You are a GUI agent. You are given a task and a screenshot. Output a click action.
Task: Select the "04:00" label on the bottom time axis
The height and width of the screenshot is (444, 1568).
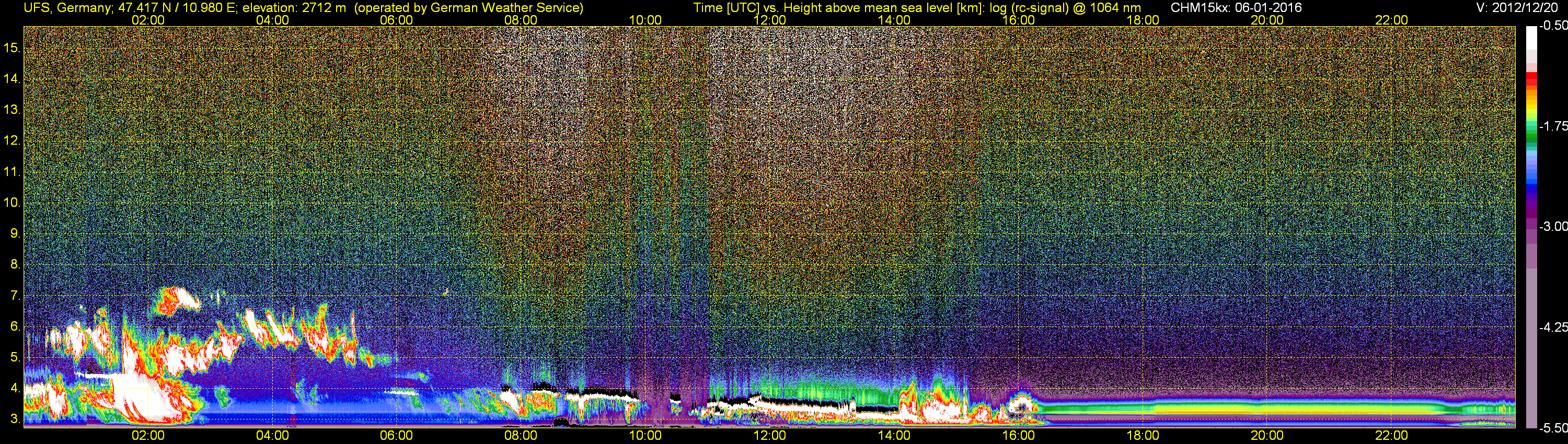click(x=272, y=436)
